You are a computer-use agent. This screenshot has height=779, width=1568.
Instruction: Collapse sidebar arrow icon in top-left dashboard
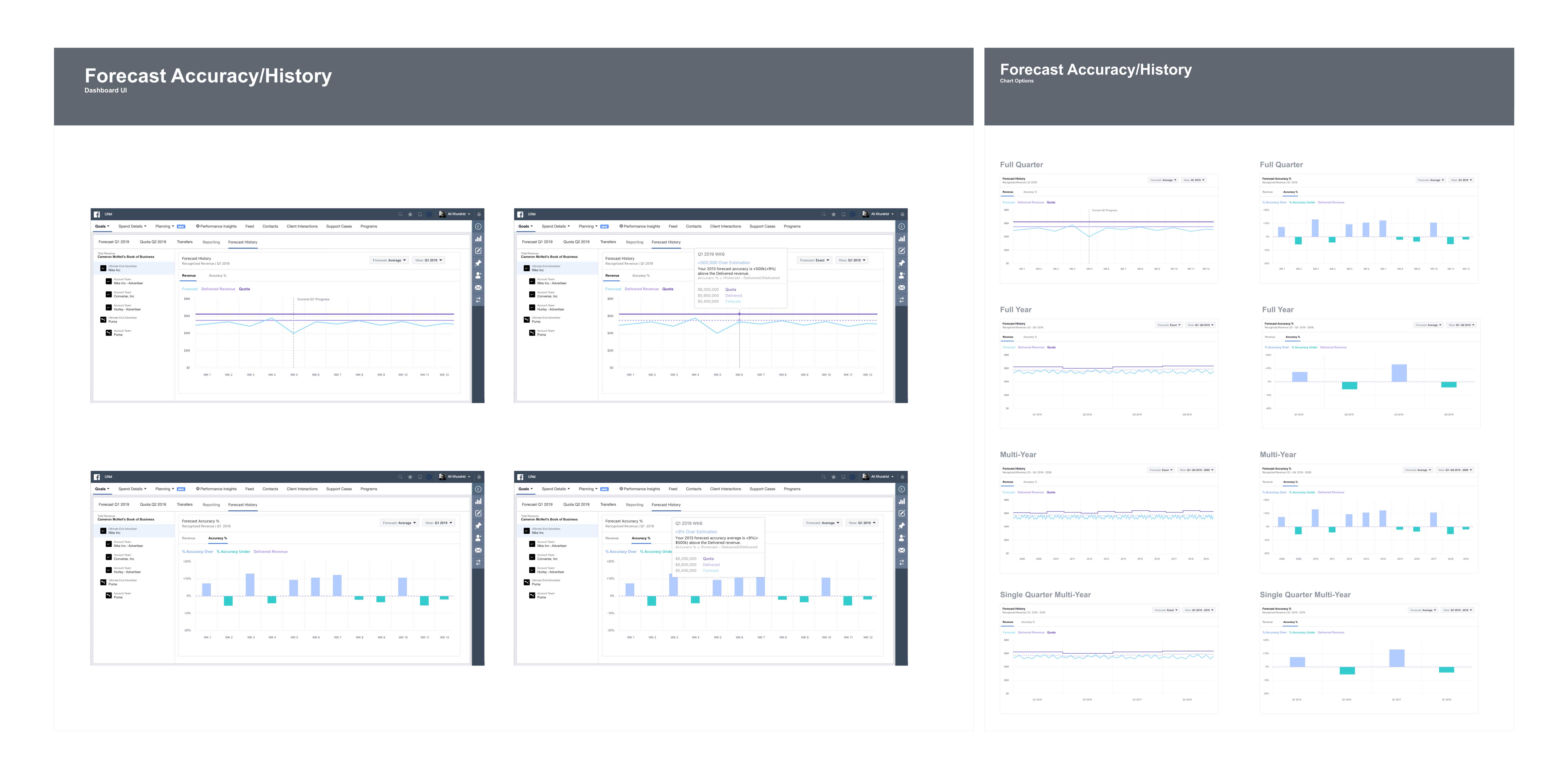click(x=478, y=226)
